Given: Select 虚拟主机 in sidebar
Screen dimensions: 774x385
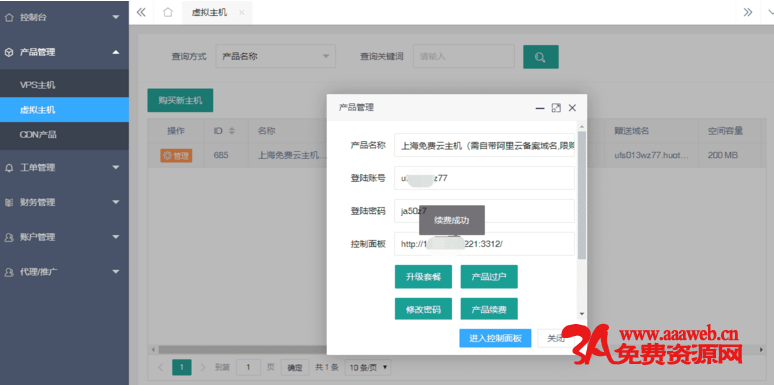Looking at the screenshot, I should pos(64,110).
